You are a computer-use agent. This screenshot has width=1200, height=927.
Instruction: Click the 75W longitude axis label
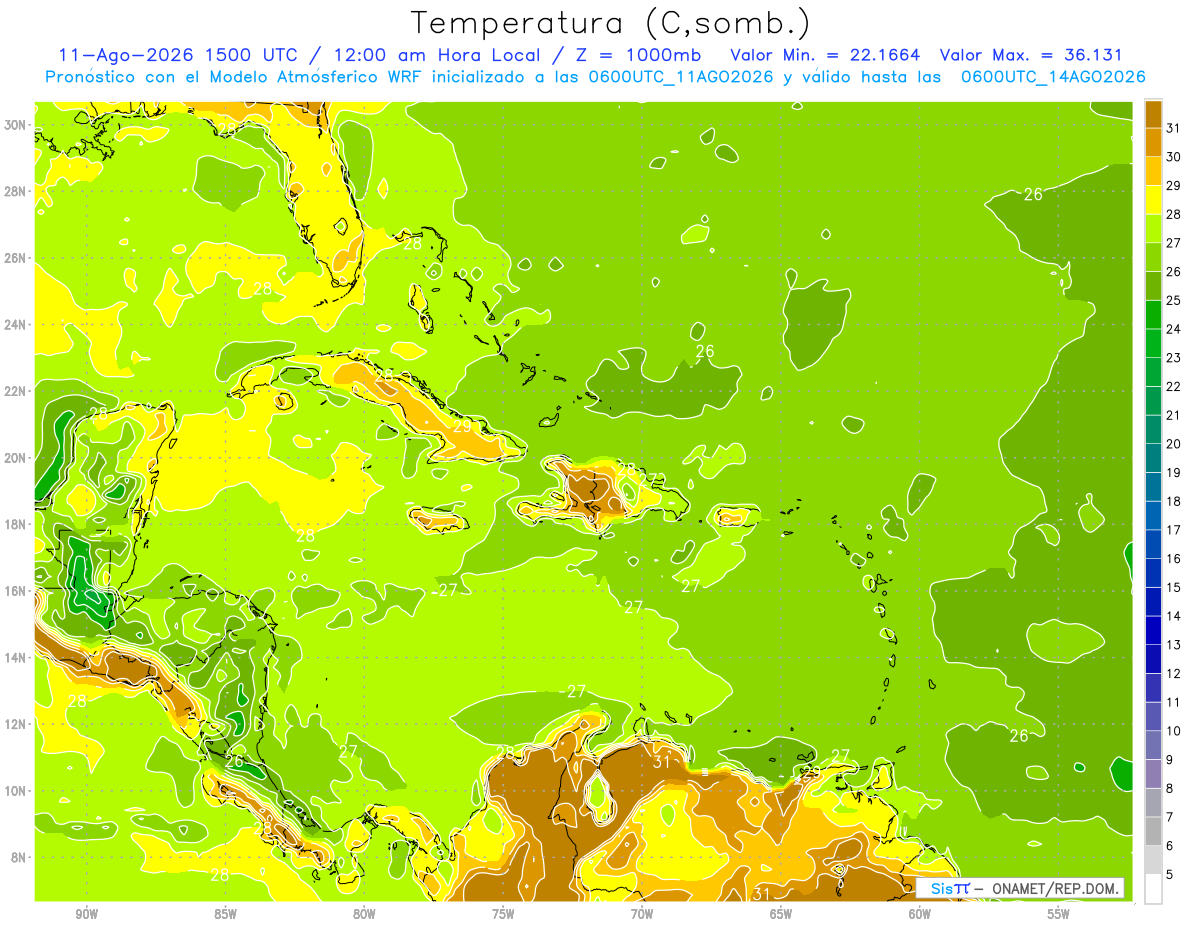pos(503,914)
